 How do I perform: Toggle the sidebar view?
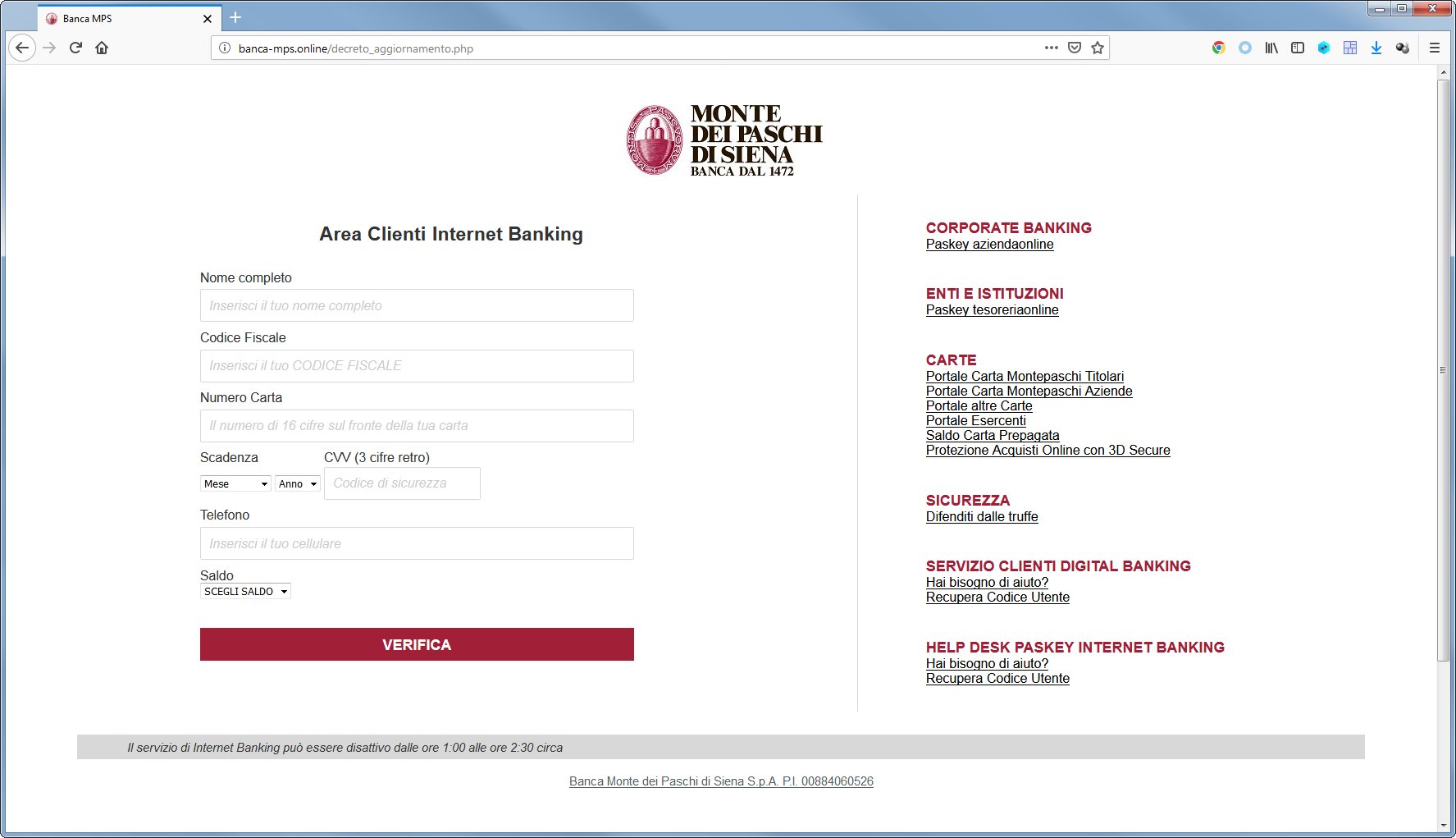pyautogui.click(x=1298, y=48)
